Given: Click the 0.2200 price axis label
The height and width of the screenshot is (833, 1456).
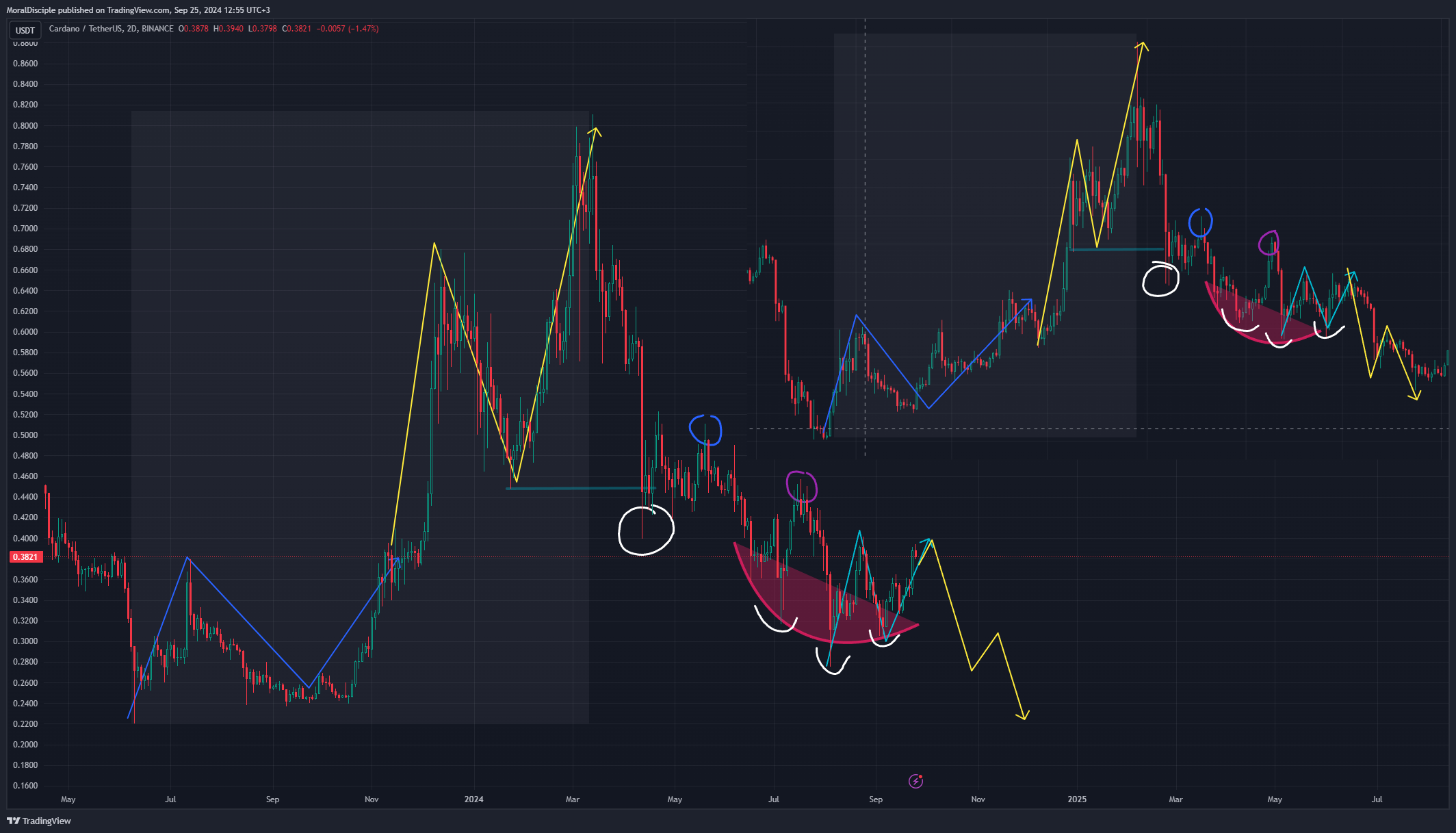Looking at the screenshot, I should [25, 724].
